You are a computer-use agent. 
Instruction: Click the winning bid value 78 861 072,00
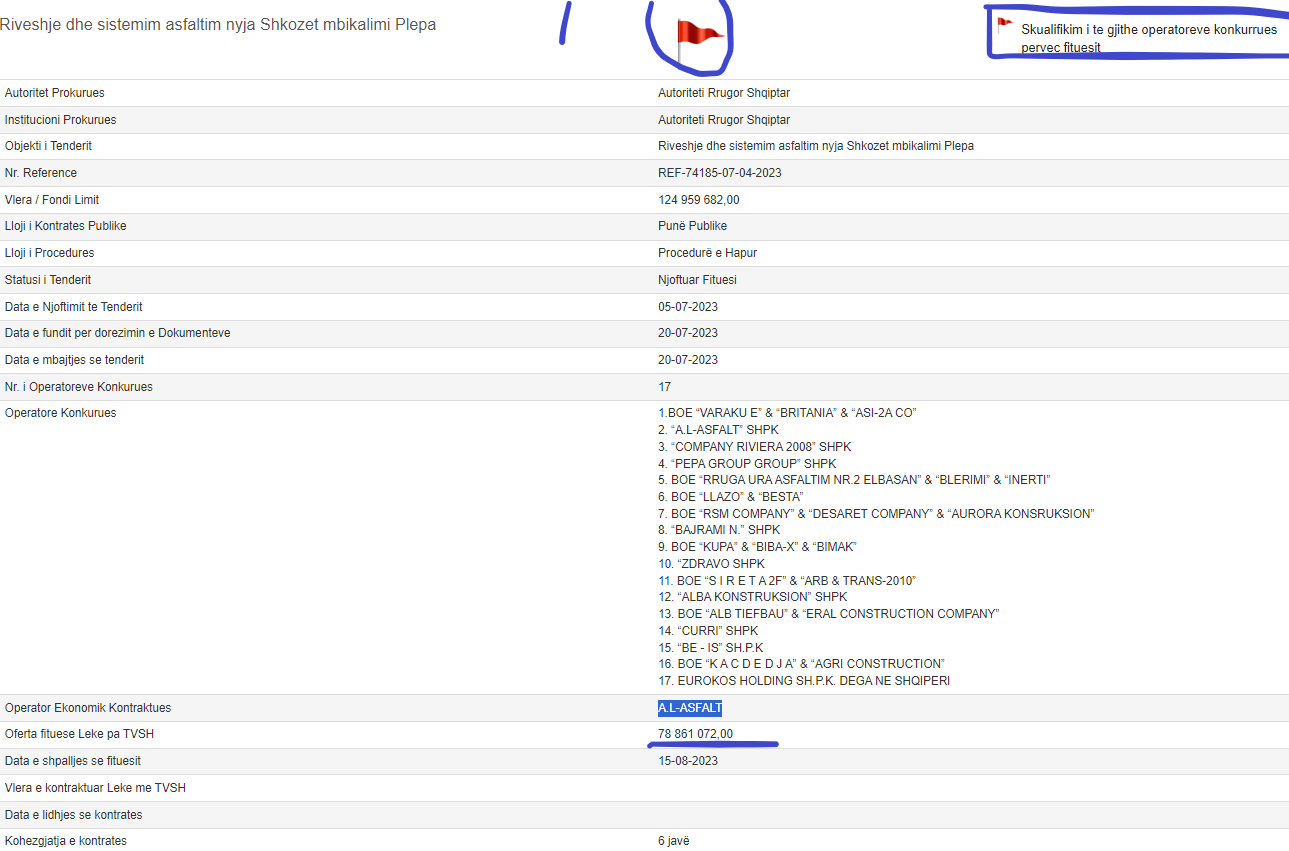tap(695, 734)
